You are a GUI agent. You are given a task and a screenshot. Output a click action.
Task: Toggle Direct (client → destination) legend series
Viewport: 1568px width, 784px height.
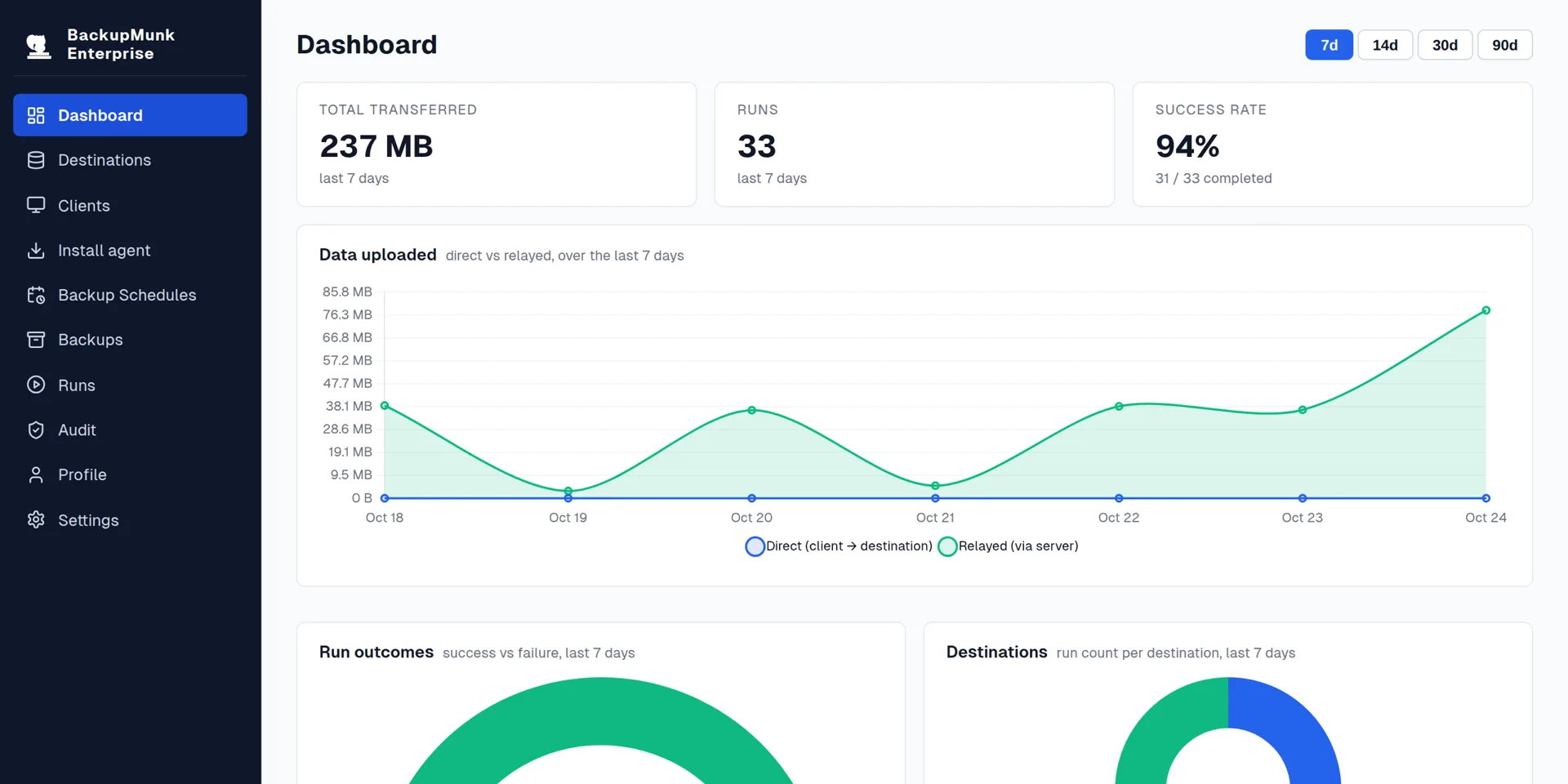click(x=839, y=546)
